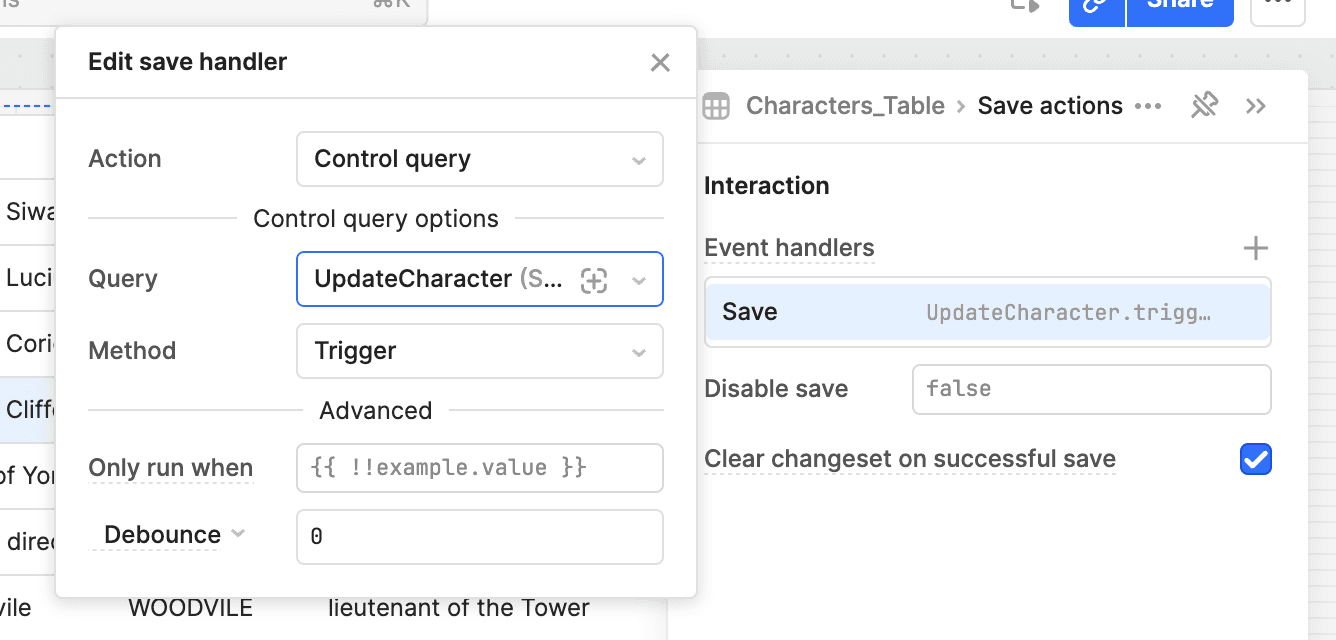Edit the Disable save field
This screenshot has width=1336, height=640.
click(1090, 389)
